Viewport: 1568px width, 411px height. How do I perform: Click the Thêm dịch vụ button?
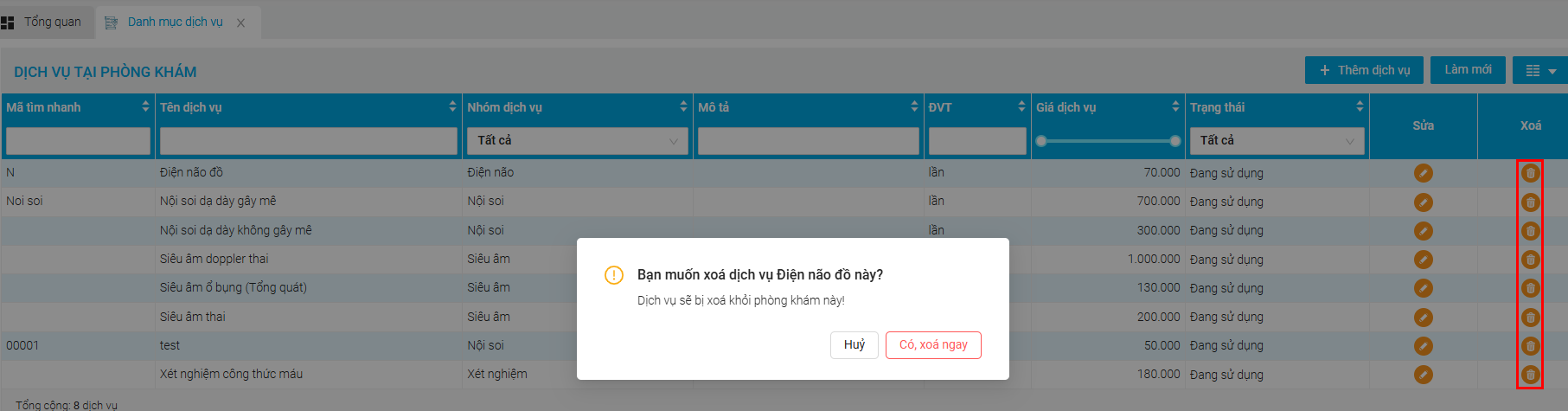coord(1364,70)
